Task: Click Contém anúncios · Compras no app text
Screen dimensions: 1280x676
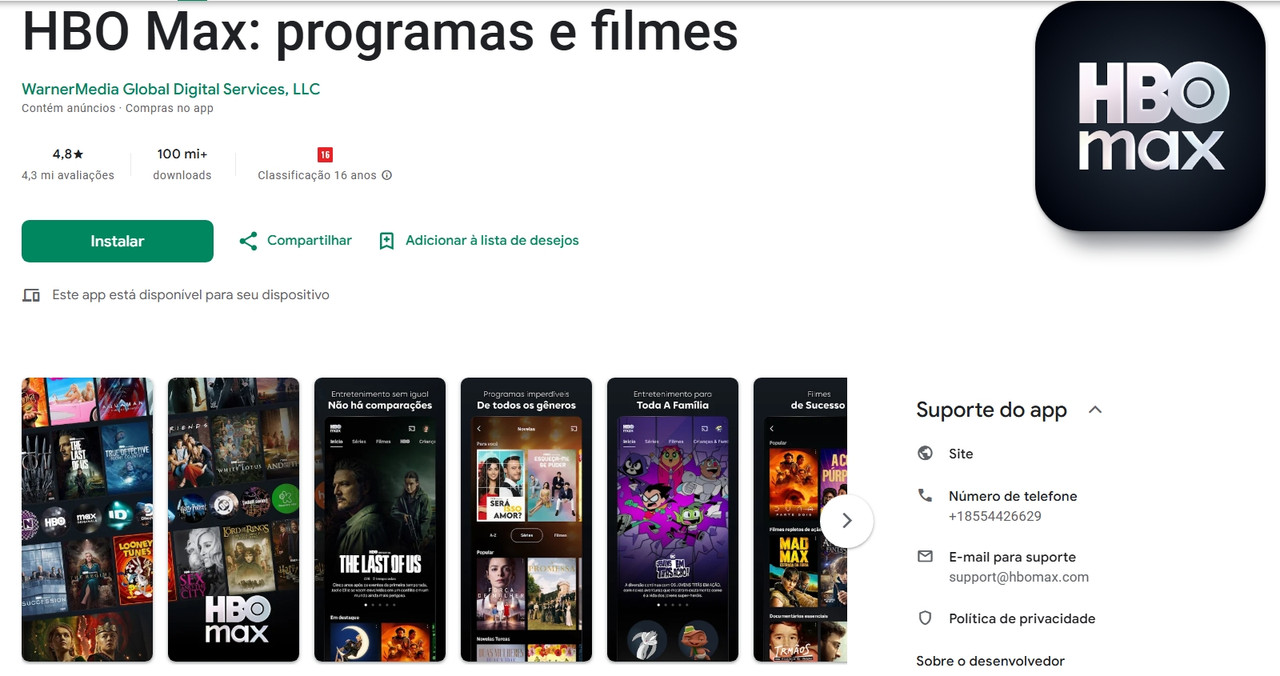Action: [x=117, y=108]
